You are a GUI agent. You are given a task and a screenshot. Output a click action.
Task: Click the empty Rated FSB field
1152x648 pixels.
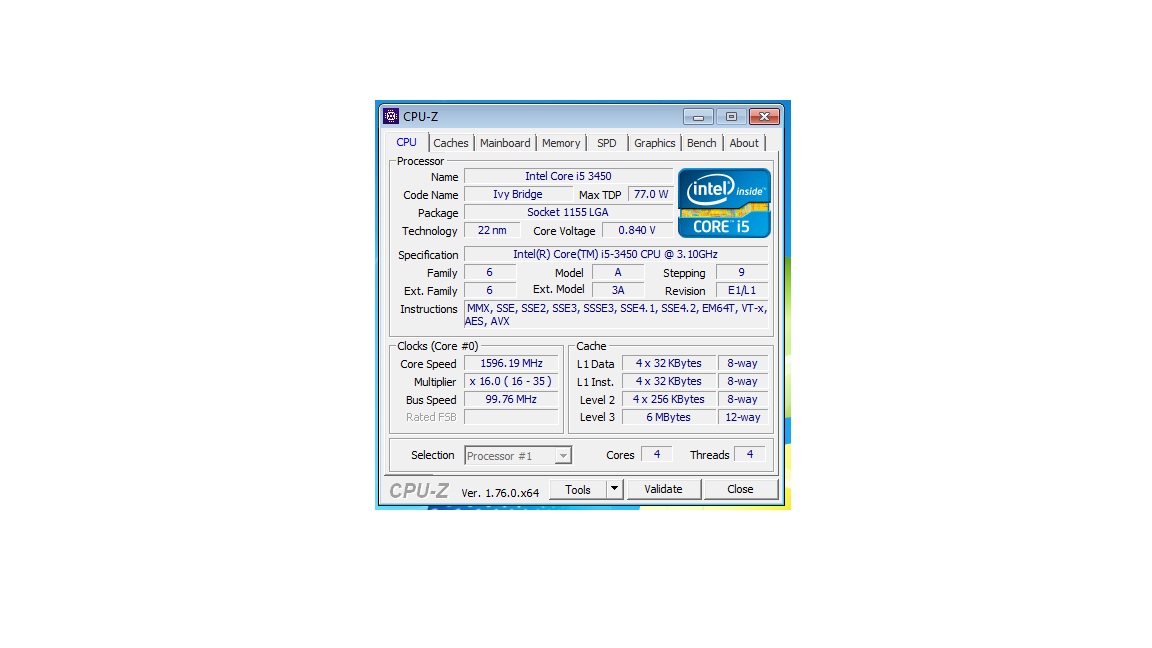pyautogui.click(x=511, y=417)
